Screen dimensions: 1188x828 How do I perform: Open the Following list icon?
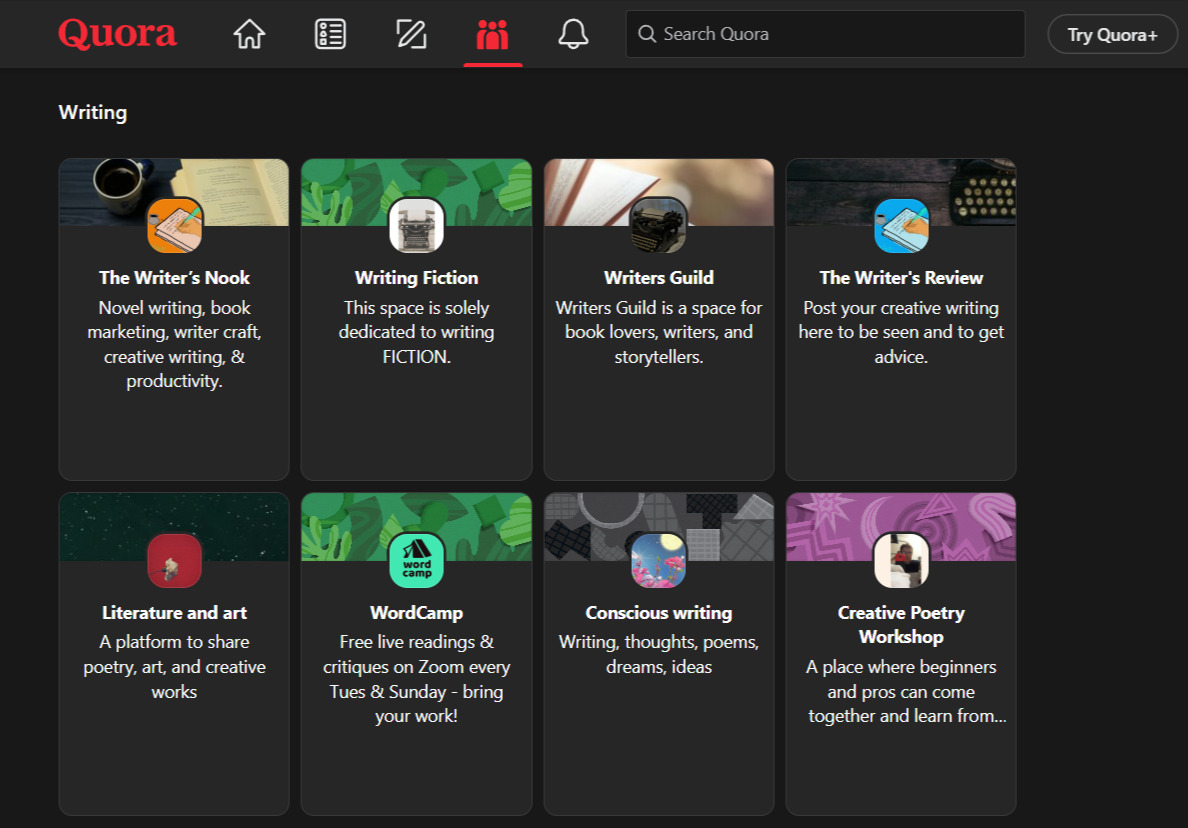[x=330, y=34]
